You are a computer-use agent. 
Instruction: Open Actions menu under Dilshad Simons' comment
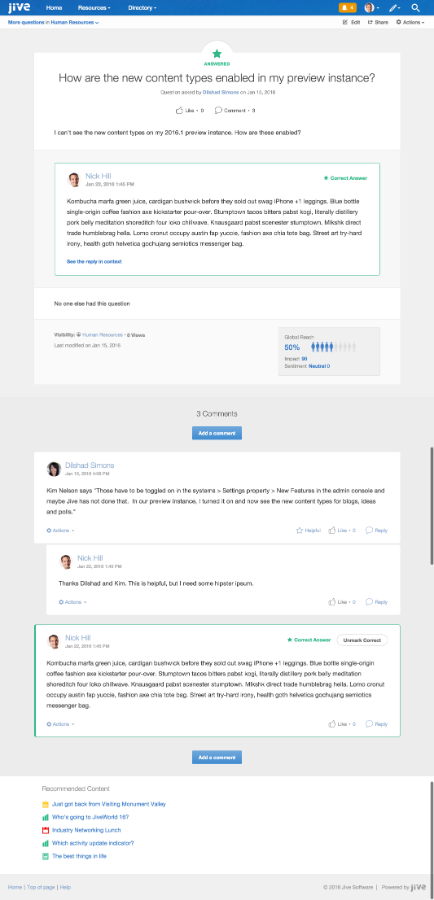[x=60, y=530]
